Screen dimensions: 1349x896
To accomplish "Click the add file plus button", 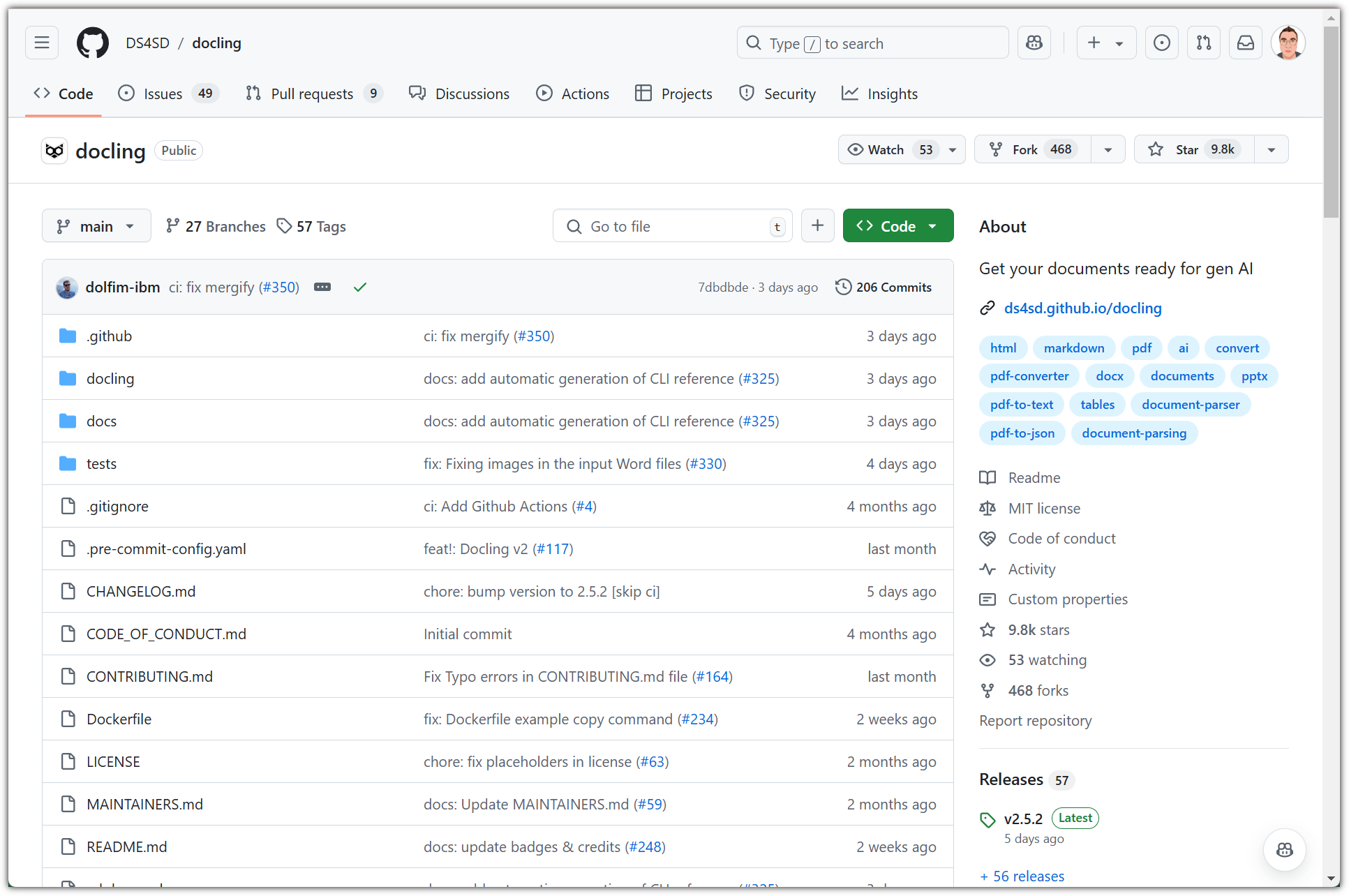I will [x=817, y=226].
